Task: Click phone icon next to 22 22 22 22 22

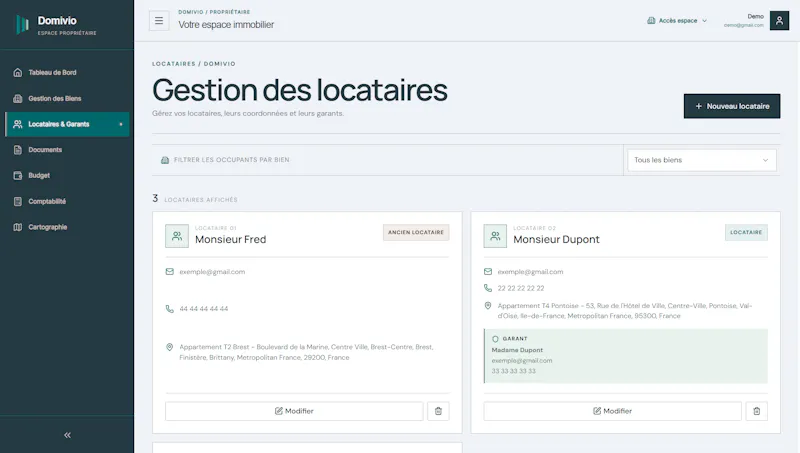Action: click(488, 288)
